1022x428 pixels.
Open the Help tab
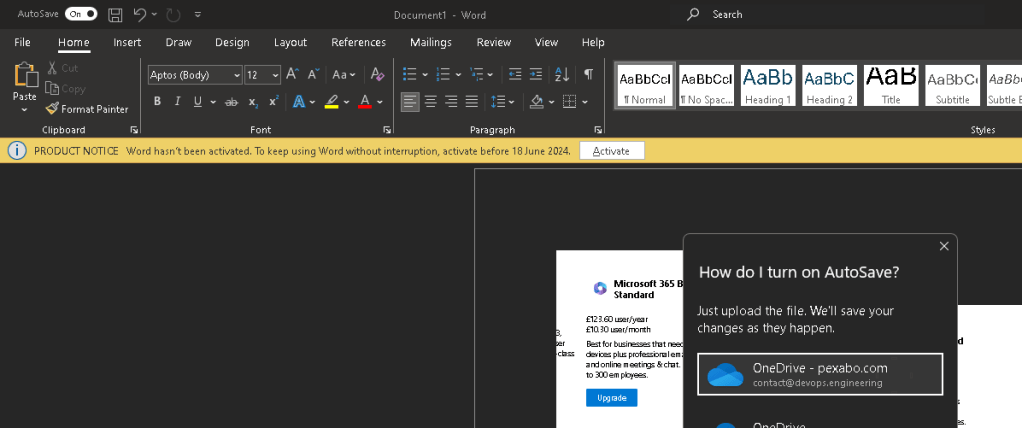coord(593,42)
